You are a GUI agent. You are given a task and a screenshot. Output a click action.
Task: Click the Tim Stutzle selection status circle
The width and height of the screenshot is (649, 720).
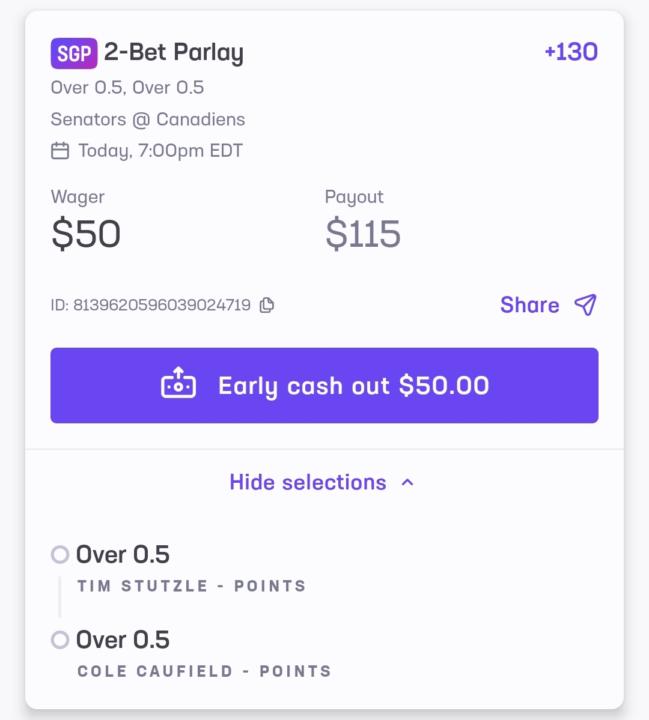click(x=60, y=554)
